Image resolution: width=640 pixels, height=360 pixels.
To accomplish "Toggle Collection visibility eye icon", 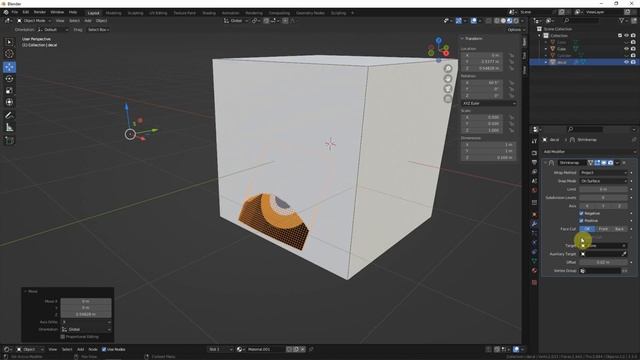I will [x=626, y=36].
